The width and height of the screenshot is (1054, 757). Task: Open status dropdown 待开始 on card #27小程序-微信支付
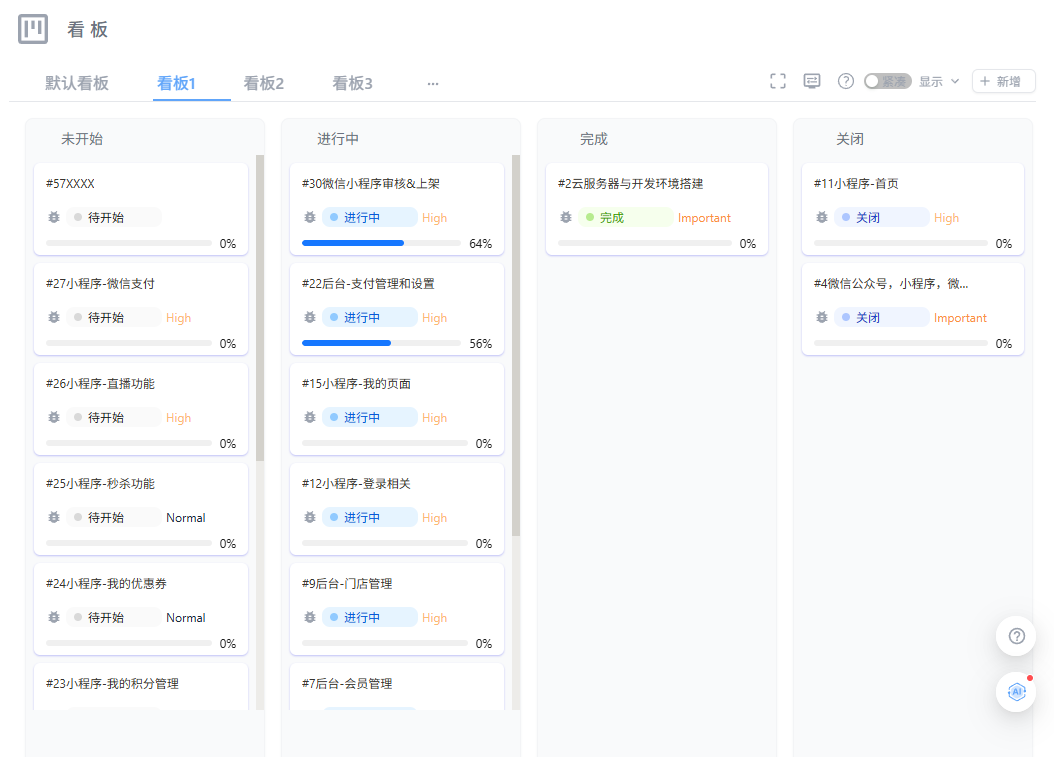click(x=114, y=317)
